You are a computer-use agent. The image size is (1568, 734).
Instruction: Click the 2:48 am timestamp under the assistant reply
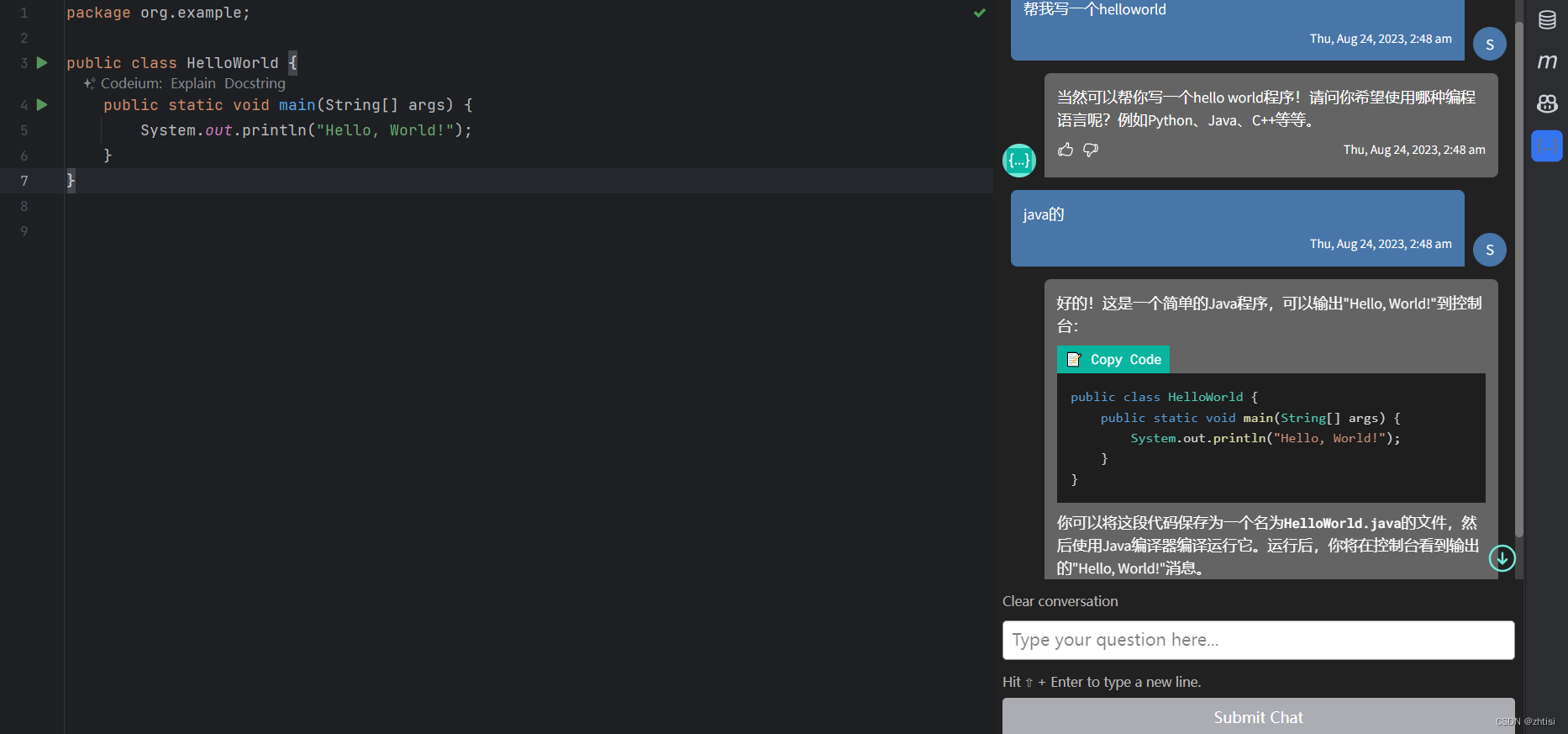pyautogui.click(x=1414, y=150)
